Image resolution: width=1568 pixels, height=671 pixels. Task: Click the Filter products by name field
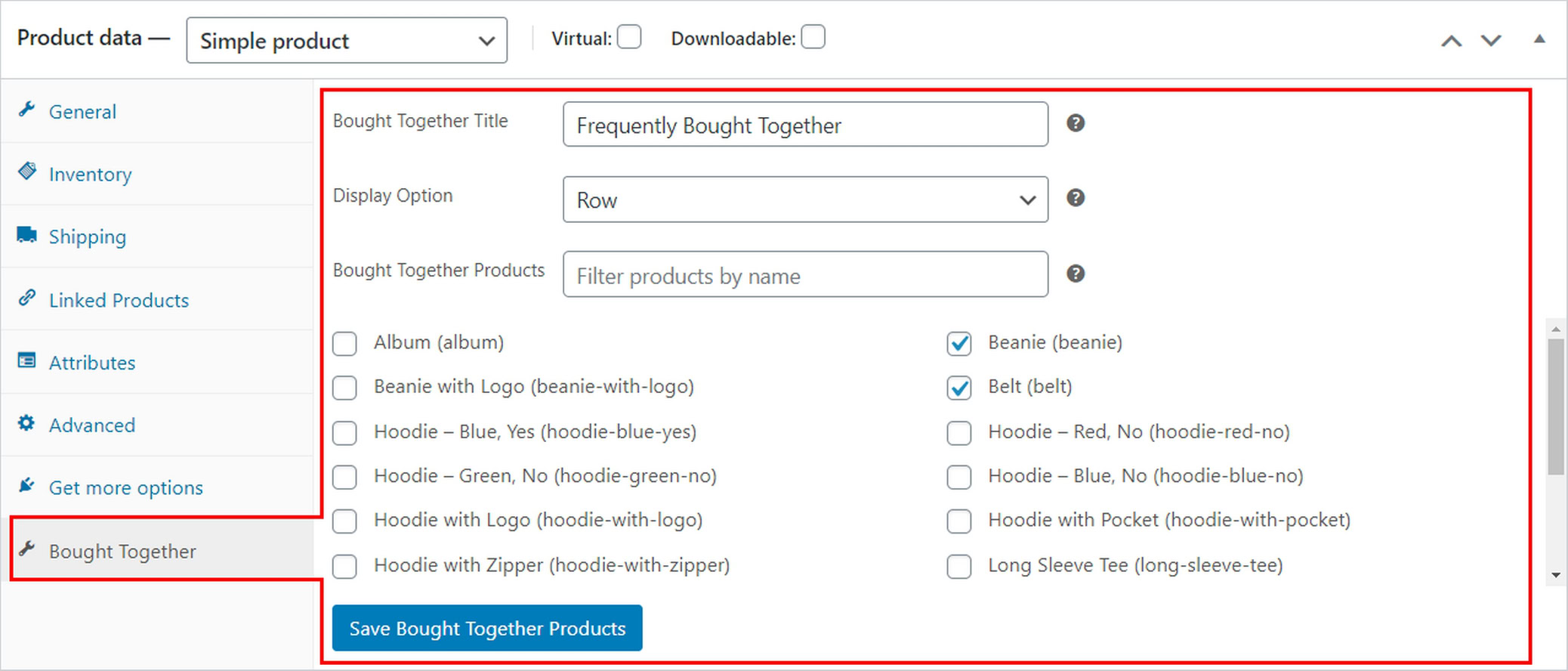(x=805, y=274)
